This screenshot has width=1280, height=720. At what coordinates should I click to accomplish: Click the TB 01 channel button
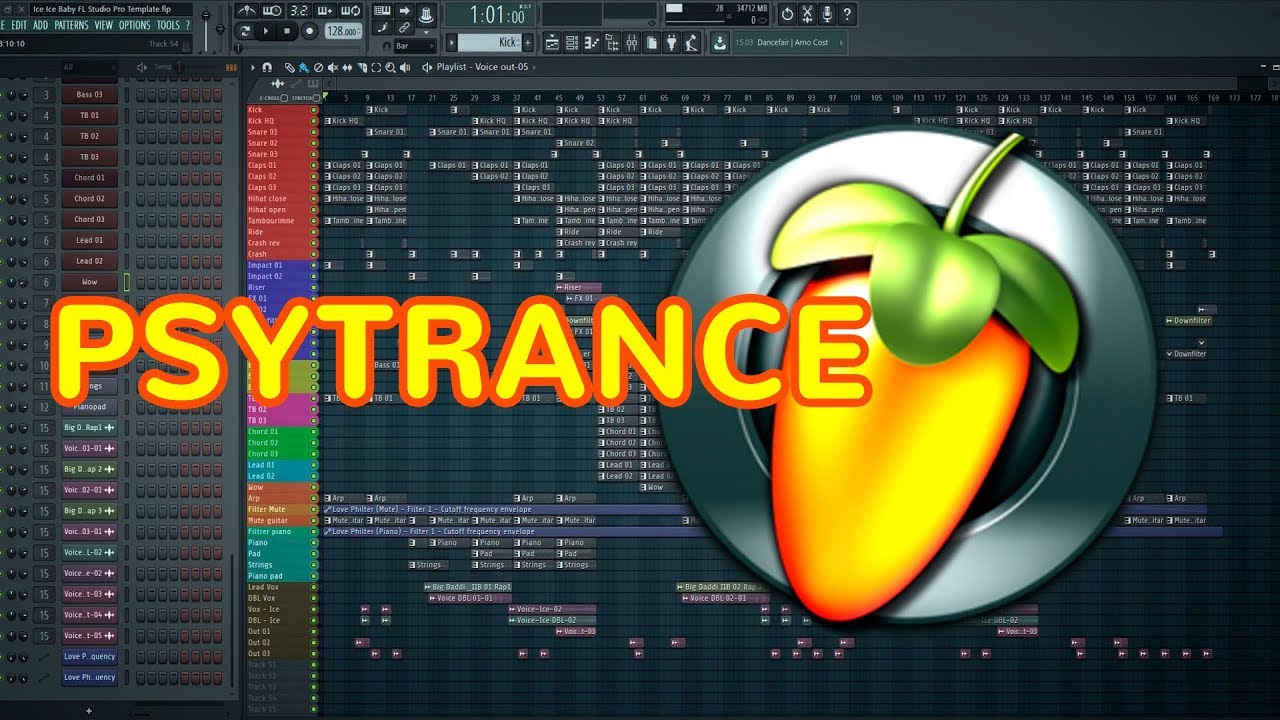coord(89,116)
